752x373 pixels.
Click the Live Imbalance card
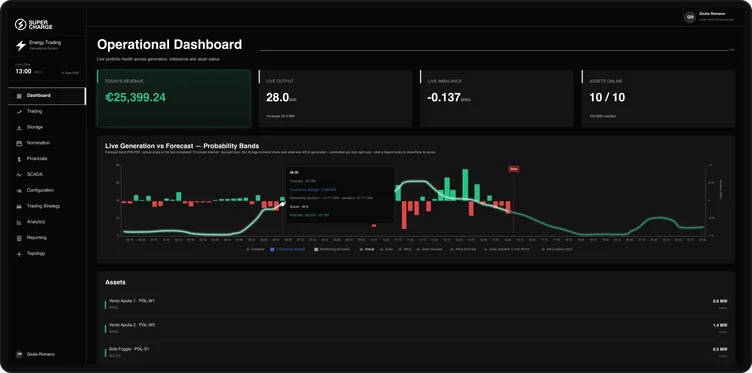(x=496, y=98)
